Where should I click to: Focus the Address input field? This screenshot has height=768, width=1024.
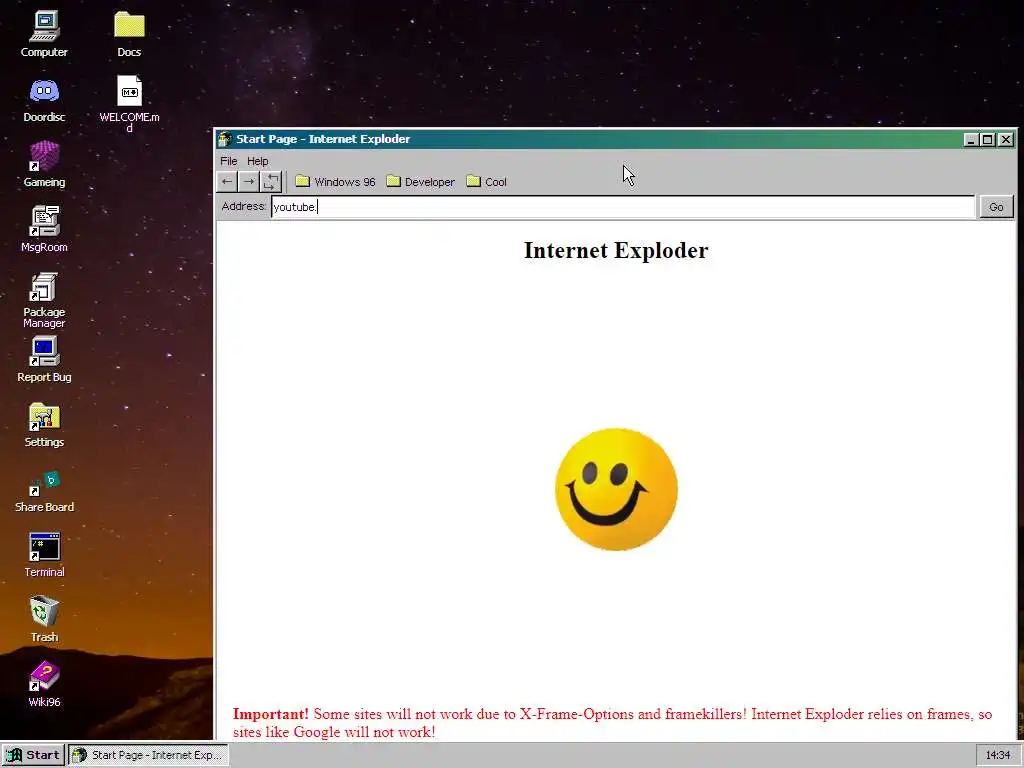click(623, 207)
